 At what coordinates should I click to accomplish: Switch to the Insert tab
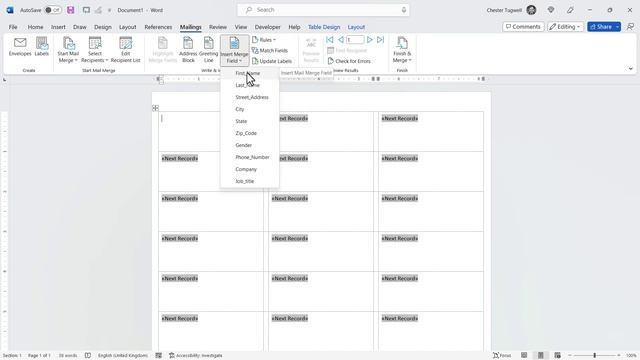coord(58,27)
